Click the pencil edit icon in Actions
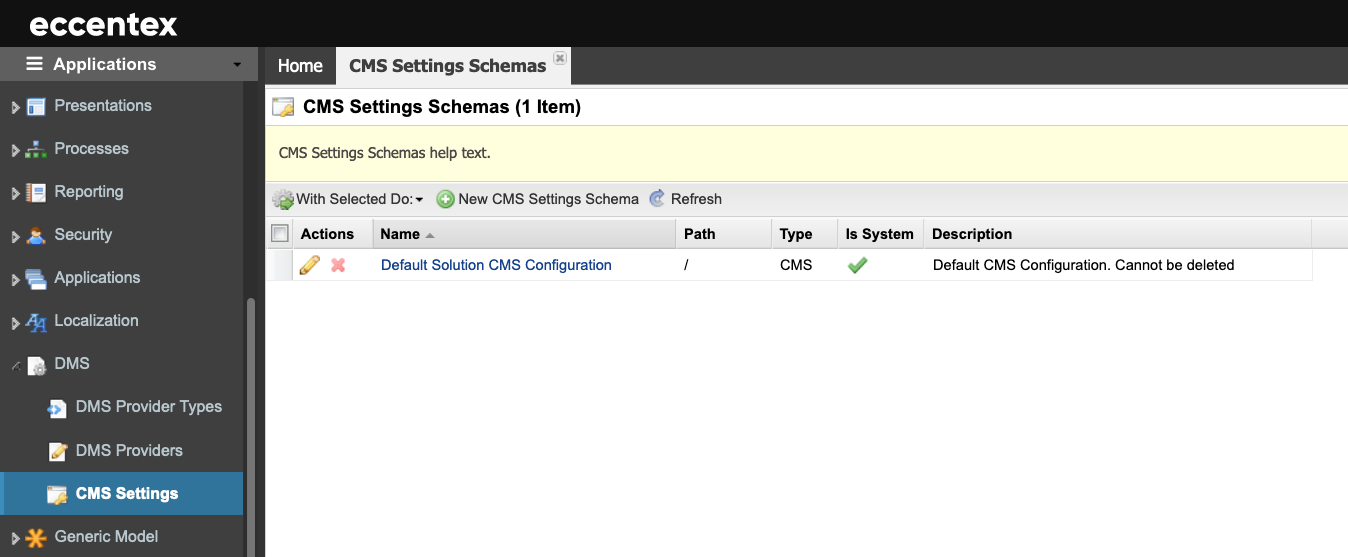 [x=310, y=265]
